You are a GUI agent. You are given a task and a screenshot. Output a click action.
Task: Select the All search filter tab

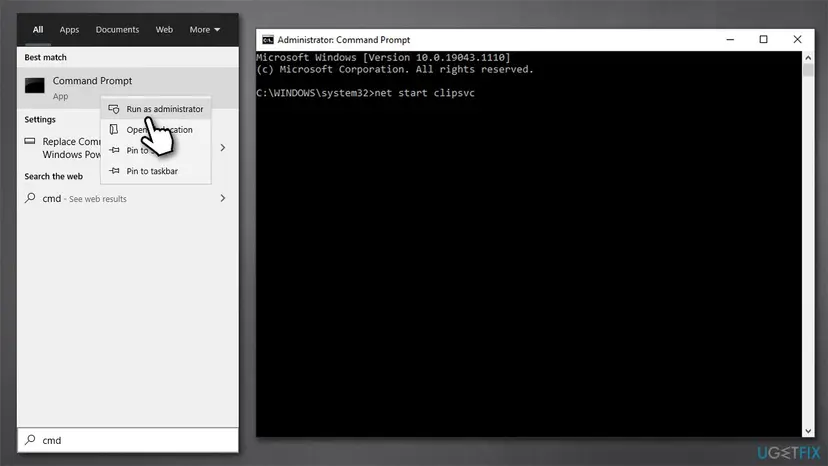point(38,30)
